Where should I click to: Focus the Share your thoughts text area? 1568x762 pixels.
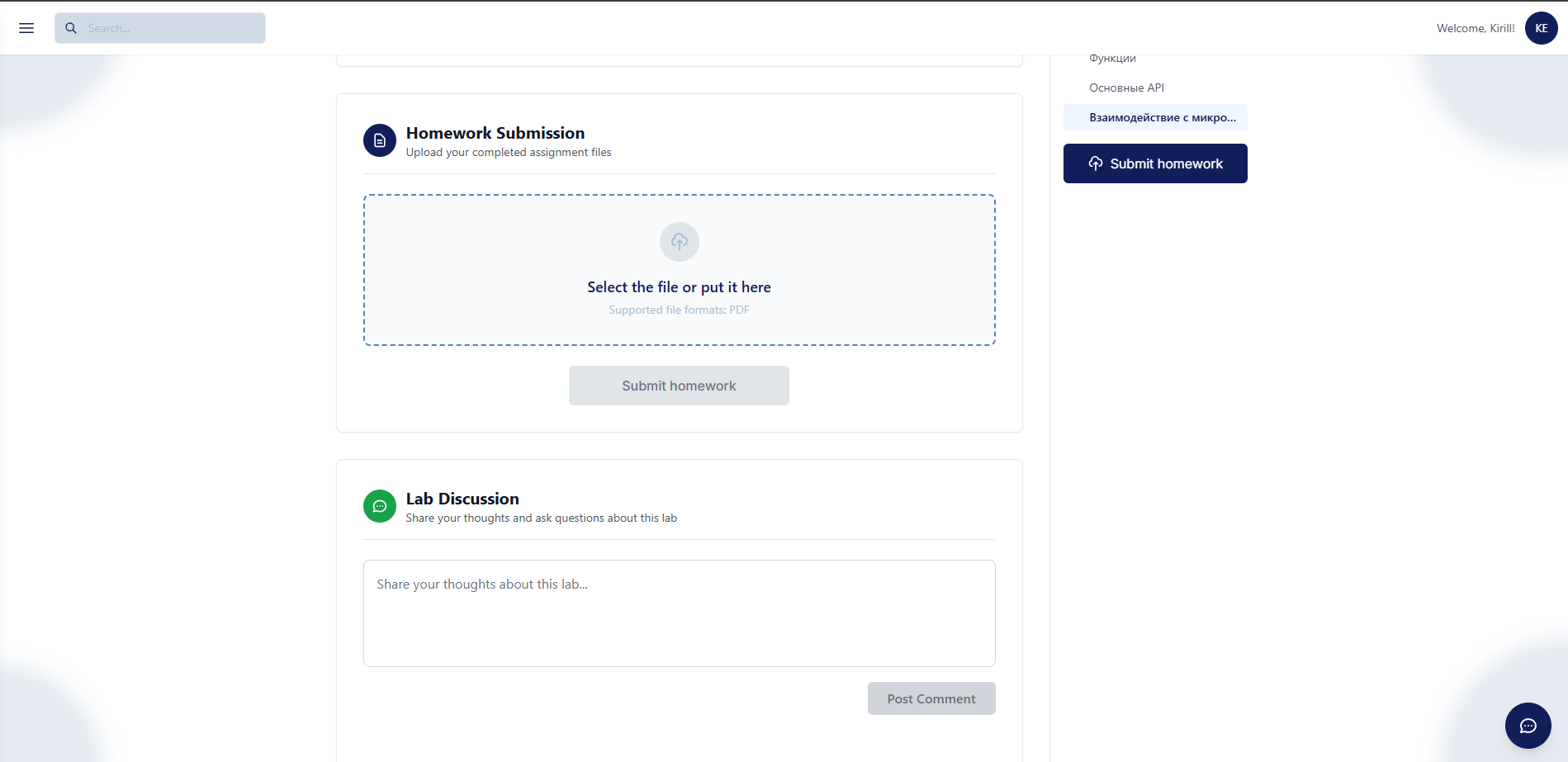coord(680,613)
